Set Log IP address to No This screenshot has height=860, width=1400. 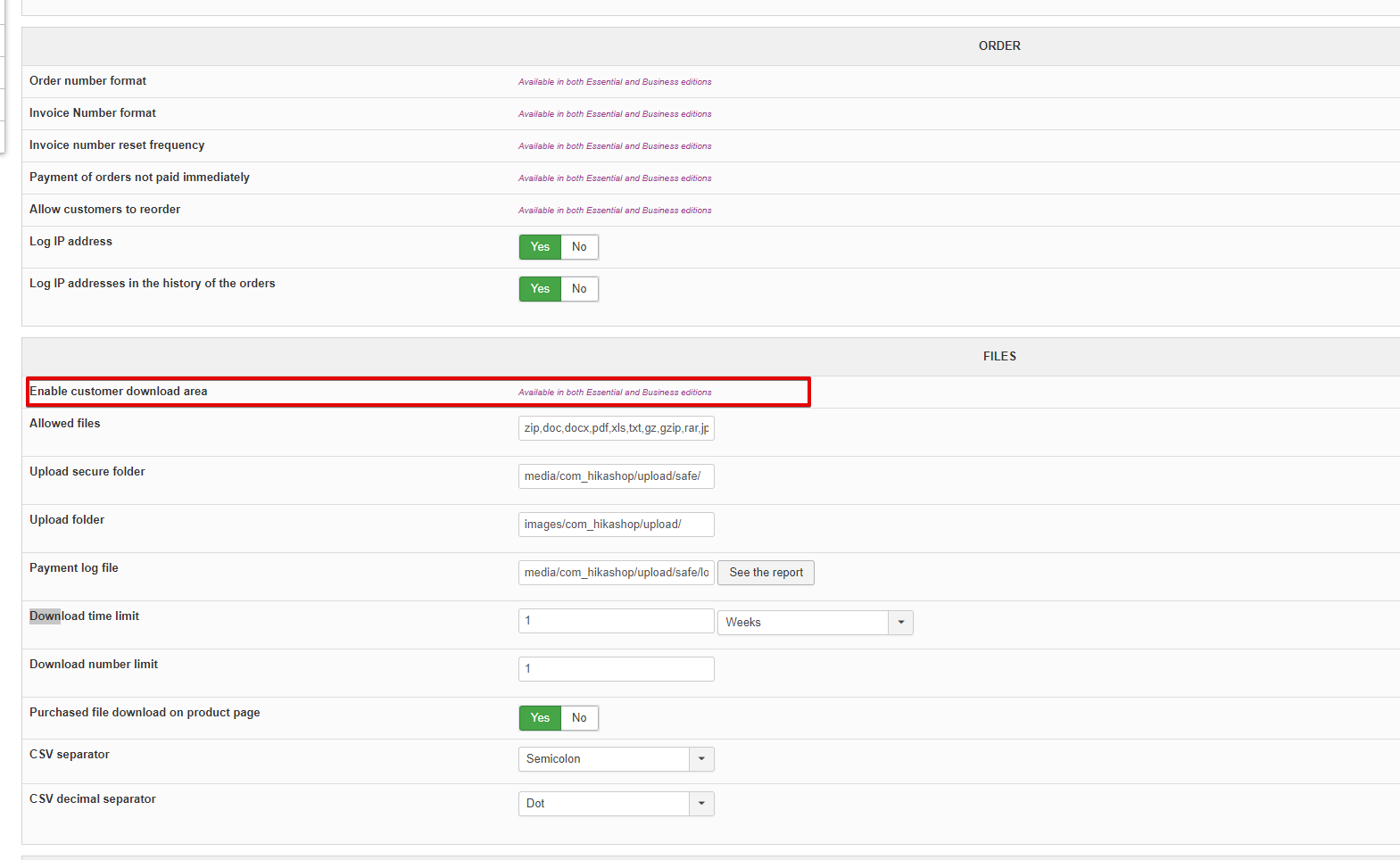(579, 247)
